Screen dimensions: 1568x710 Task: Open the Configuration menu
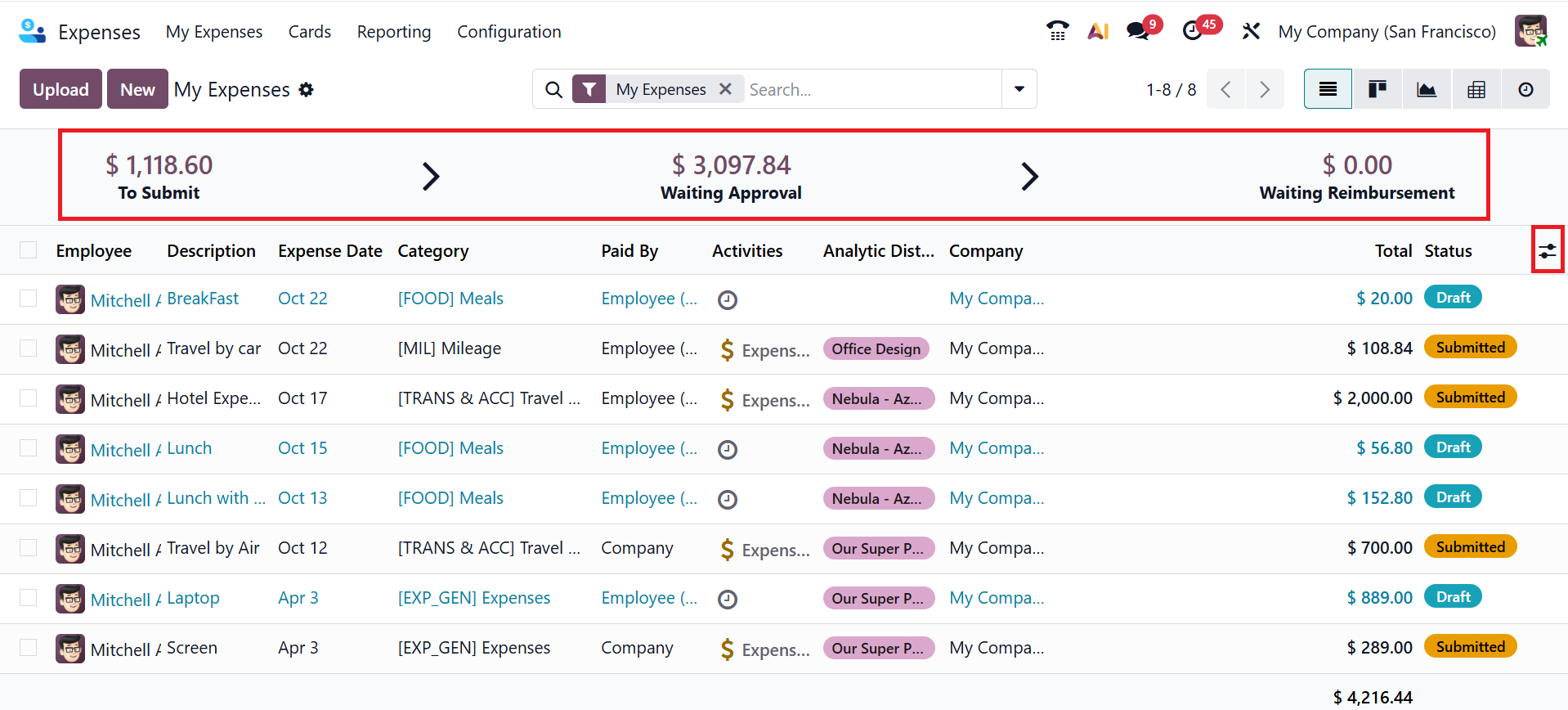508,32
